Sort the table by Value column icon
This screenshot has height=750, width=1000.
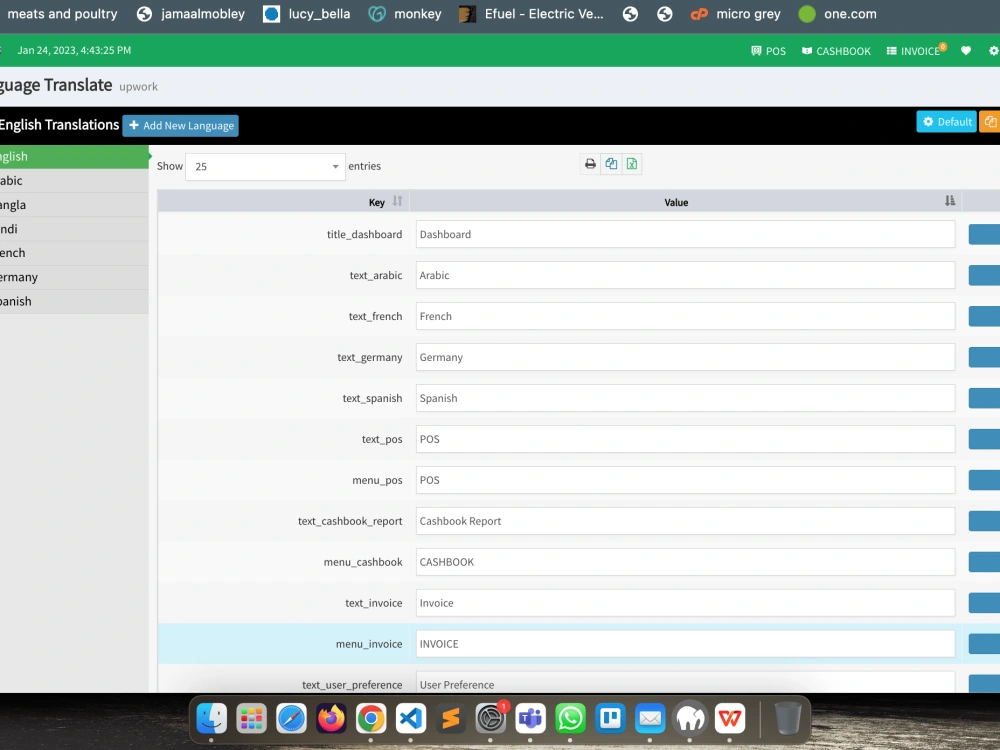pos(950,202)
